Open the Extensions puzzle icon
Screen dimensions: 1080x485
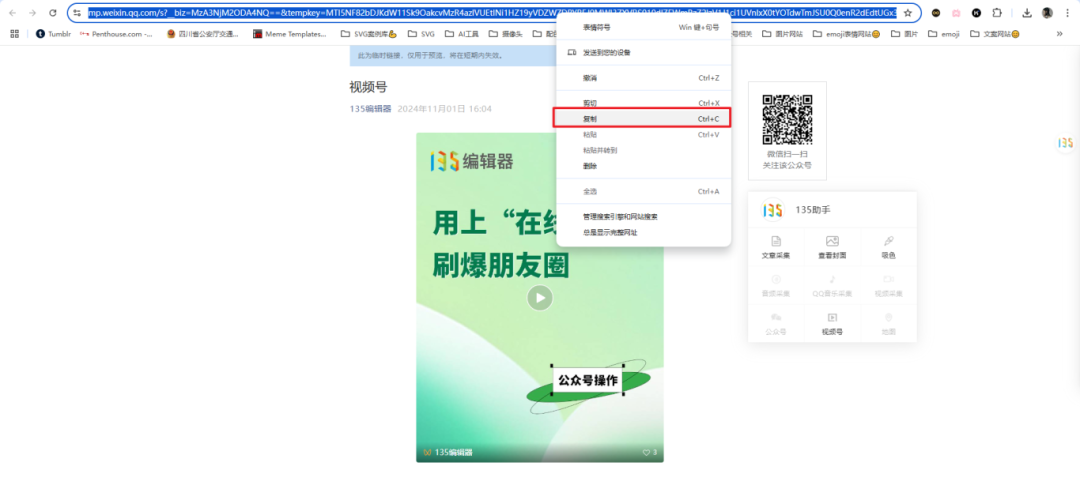point(997,13)
